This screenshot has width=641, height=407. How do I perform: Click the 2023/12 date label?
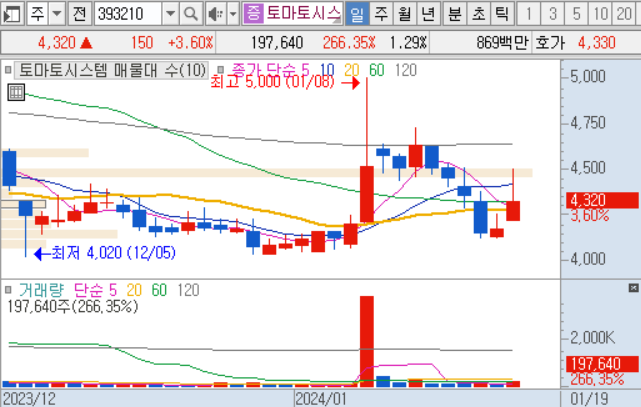(x=29, y=399)
